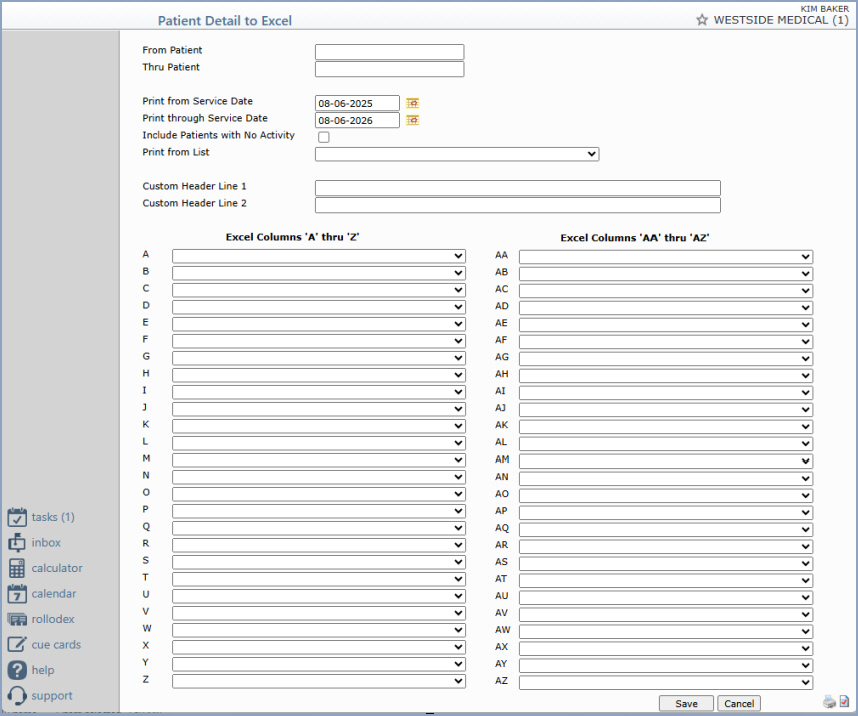This screenshot has height=716, width=858.
Task: Click the Excel Columns 'AA' thru 'AZ' heading
Action: tap(635, 238)
